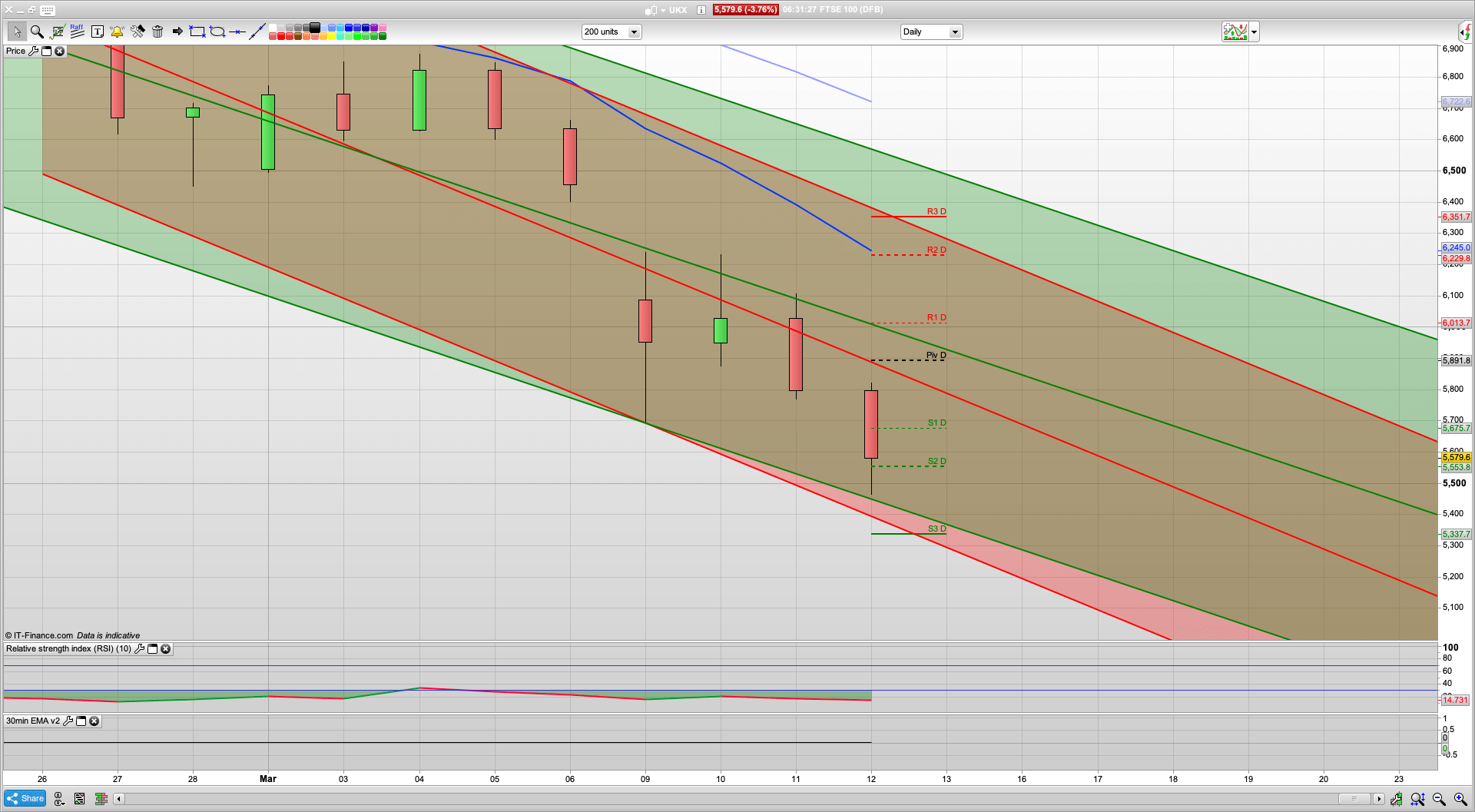Open the 200 units dropdown
Viewport: 1475px width, 812px height.
coord(634,32)
